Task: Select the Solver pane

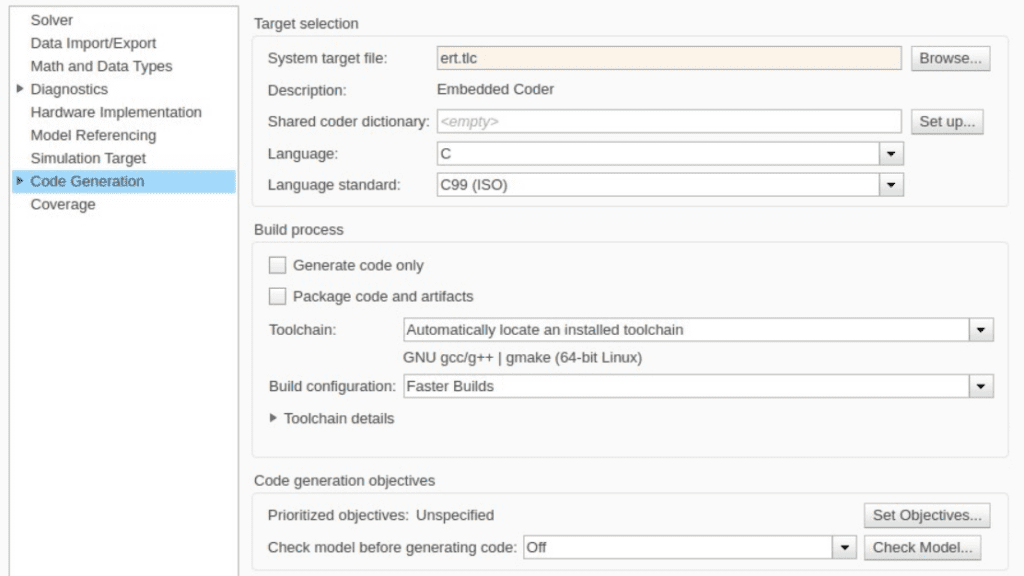Action: click(52, 20)
